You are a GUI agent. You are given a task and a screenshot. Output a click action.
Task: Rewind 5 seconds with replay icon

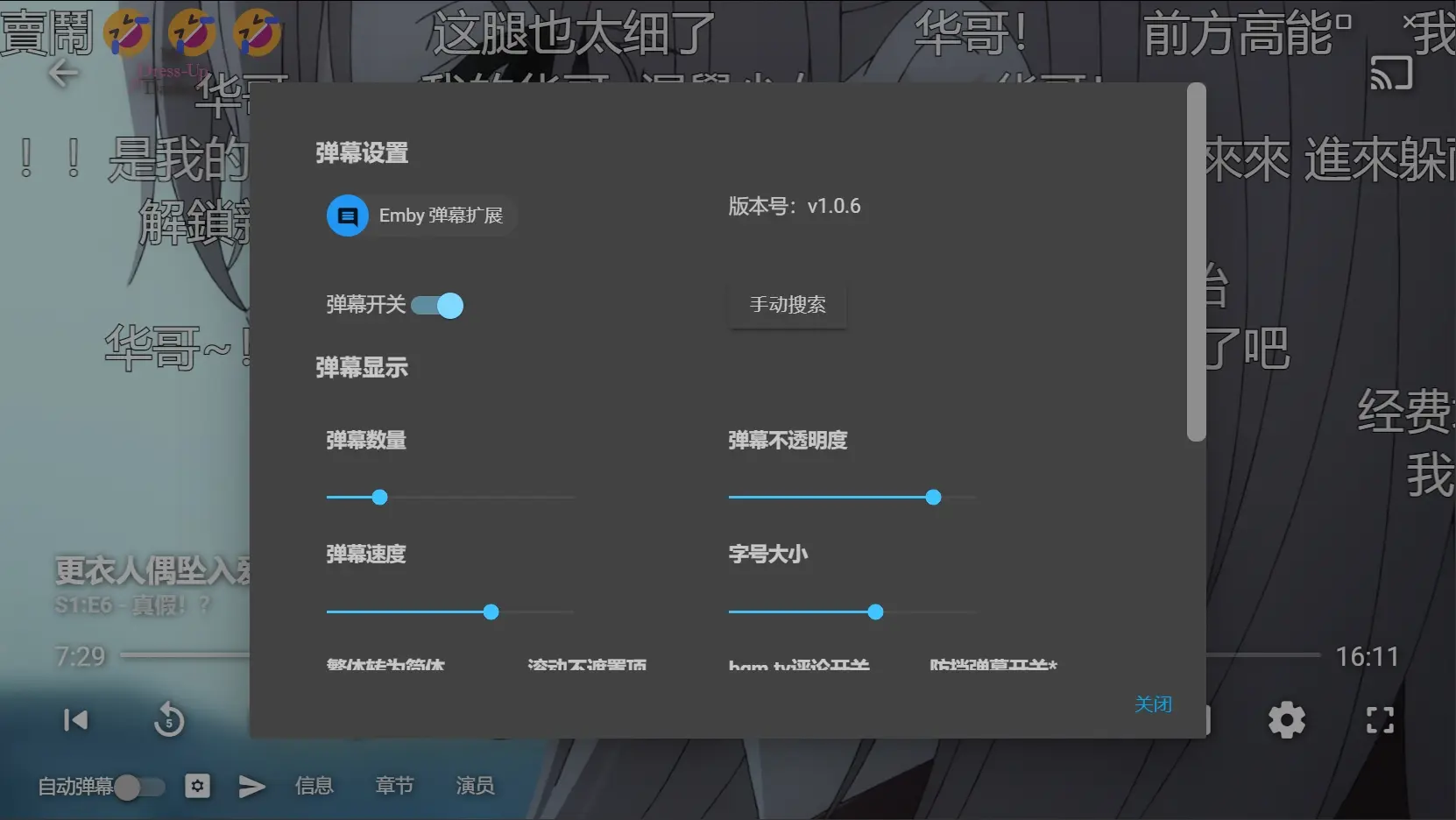[169, 721]
